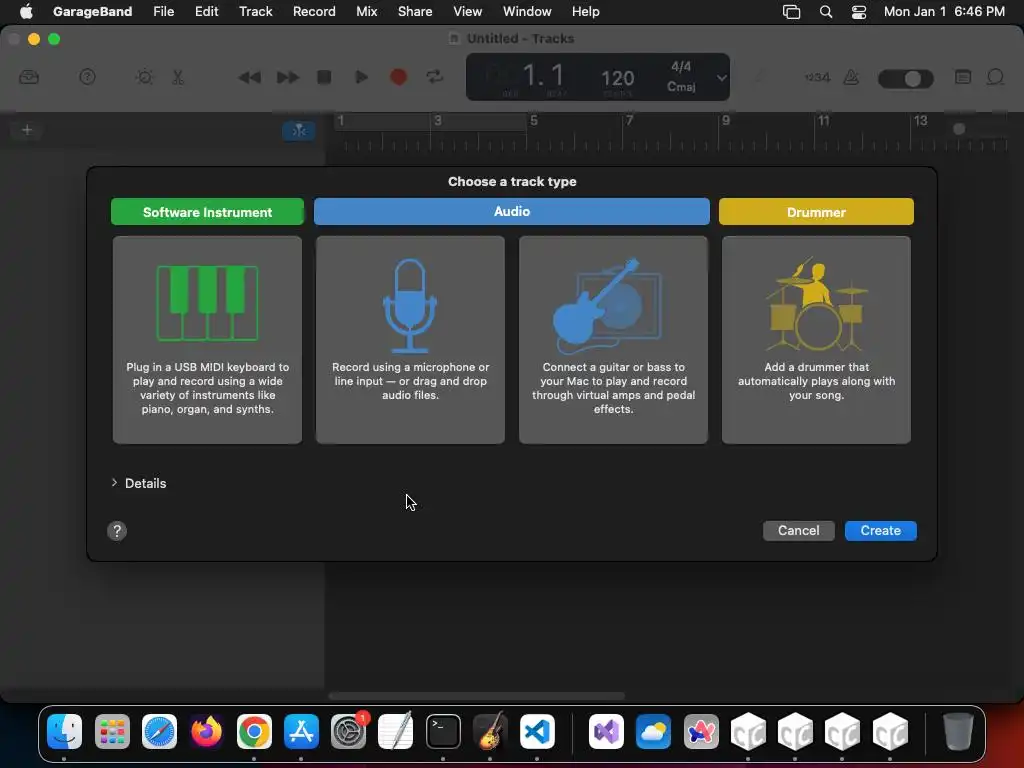The image size is (1024, 768).
Task: Open the Trash in the dock
Action: (x=958, y=731)
